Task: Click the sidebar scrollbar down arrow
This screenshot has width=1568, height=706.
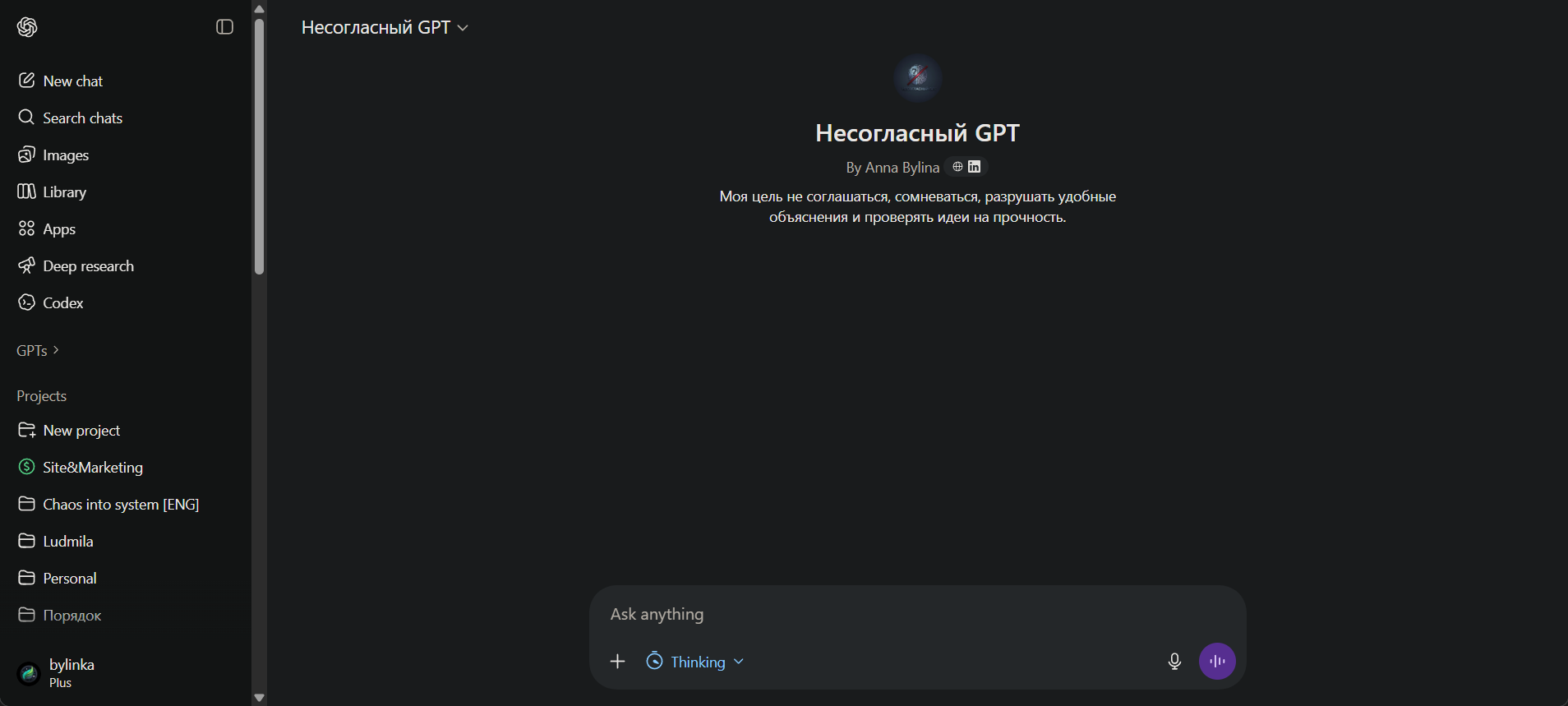Action: pos(260,698)
